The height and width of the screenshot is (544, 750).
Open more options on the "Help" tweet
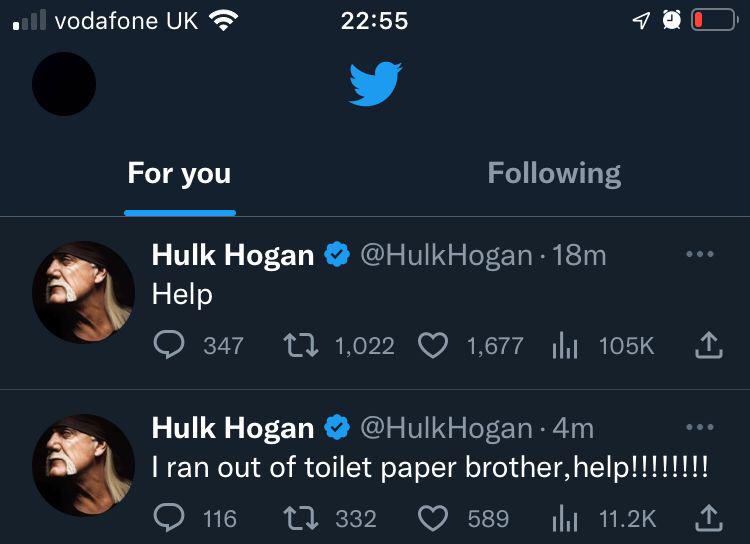(700, 255)
